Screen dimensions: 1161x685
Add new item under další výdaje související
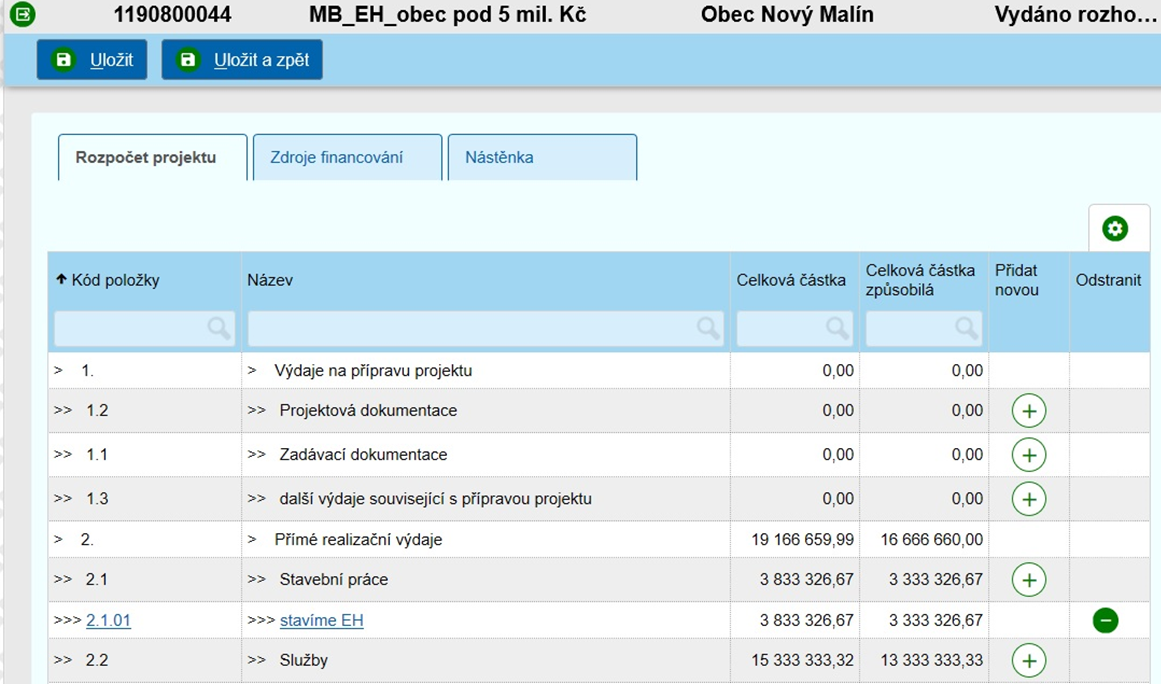point(1029,499)
